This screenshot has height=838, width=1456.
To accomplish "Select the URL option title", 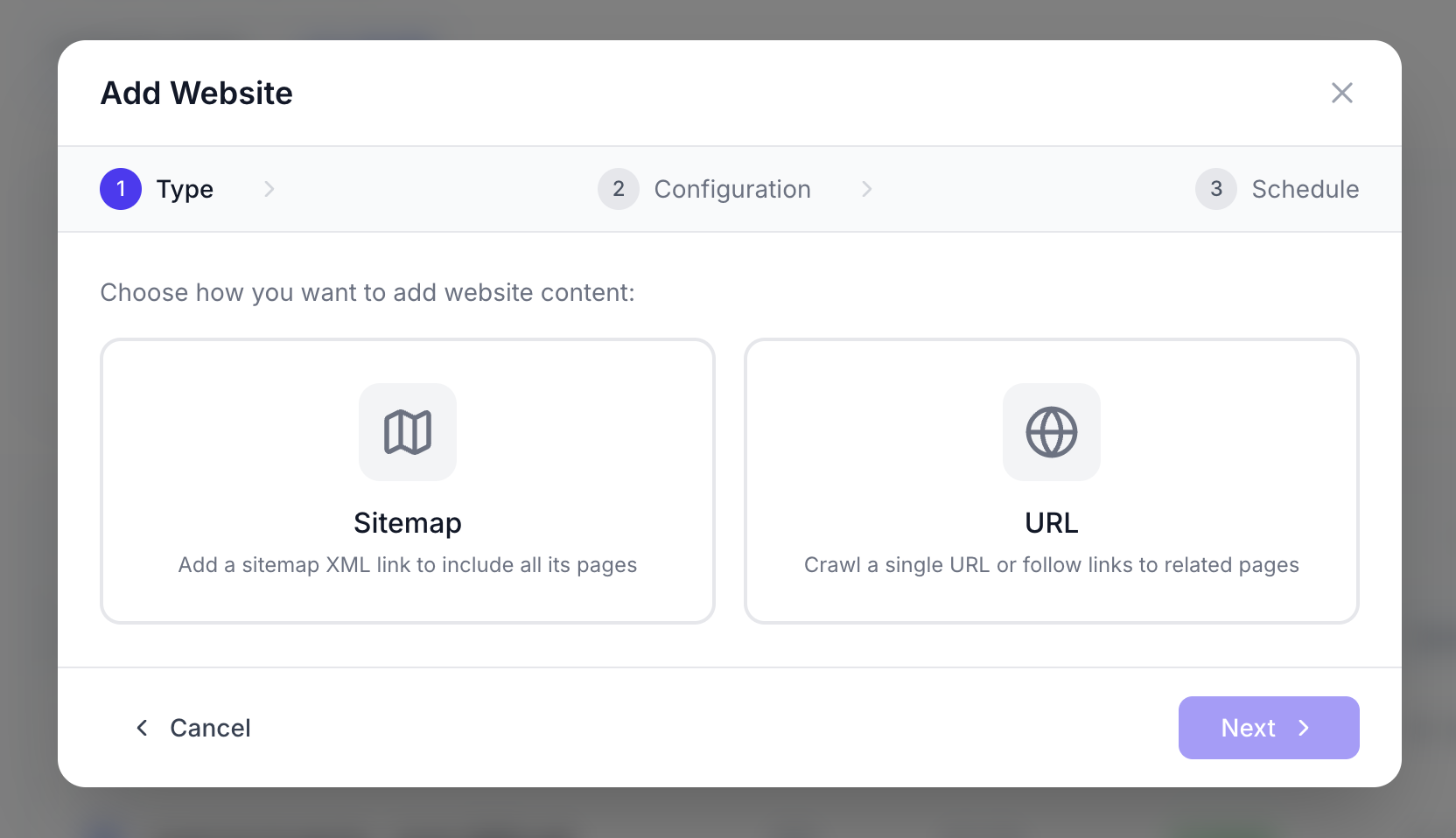I will point(1051,523).
